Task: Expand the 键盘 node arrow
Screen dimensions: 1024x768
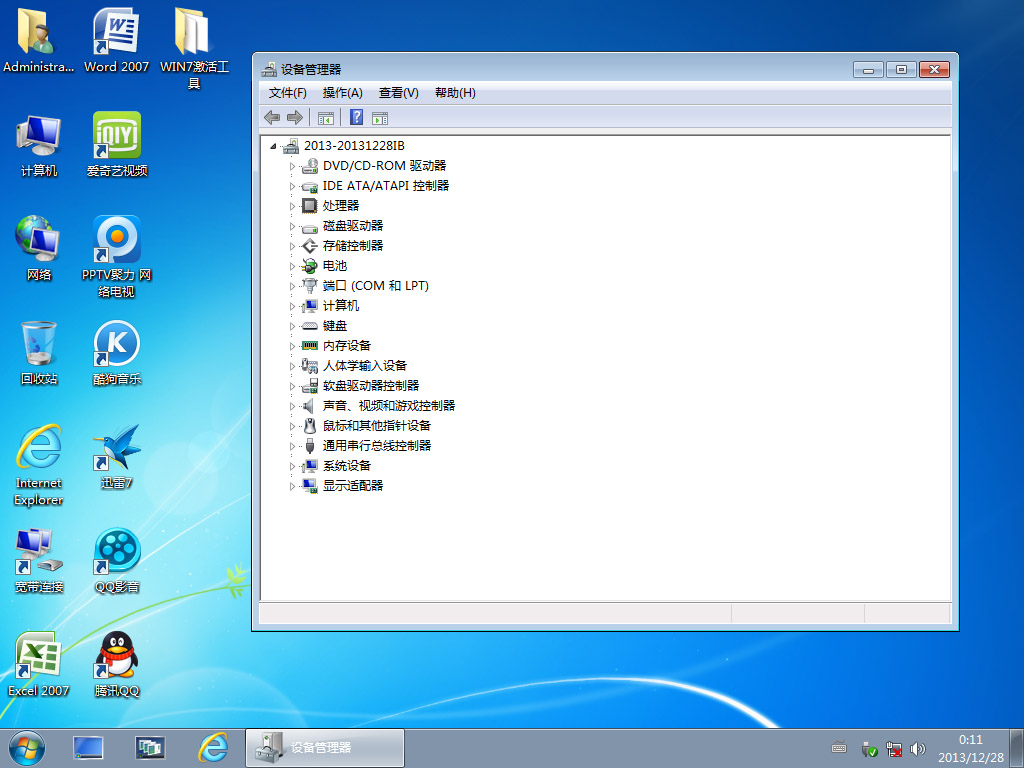Action: 292,327
